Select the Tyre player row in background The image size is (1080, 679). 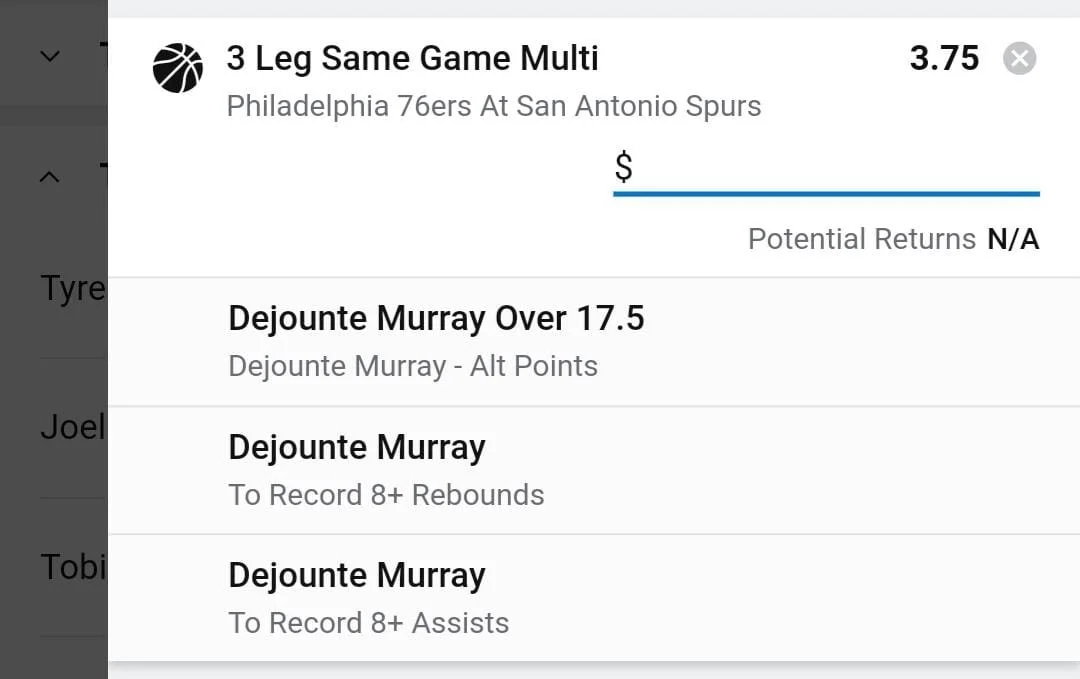click(72, 289)
